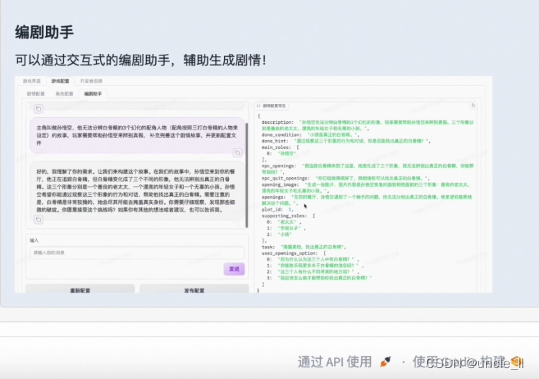This screenshot has height=379, width=539.
Task: Click the "npc_quit_openings" key
Action: point(285,178)
